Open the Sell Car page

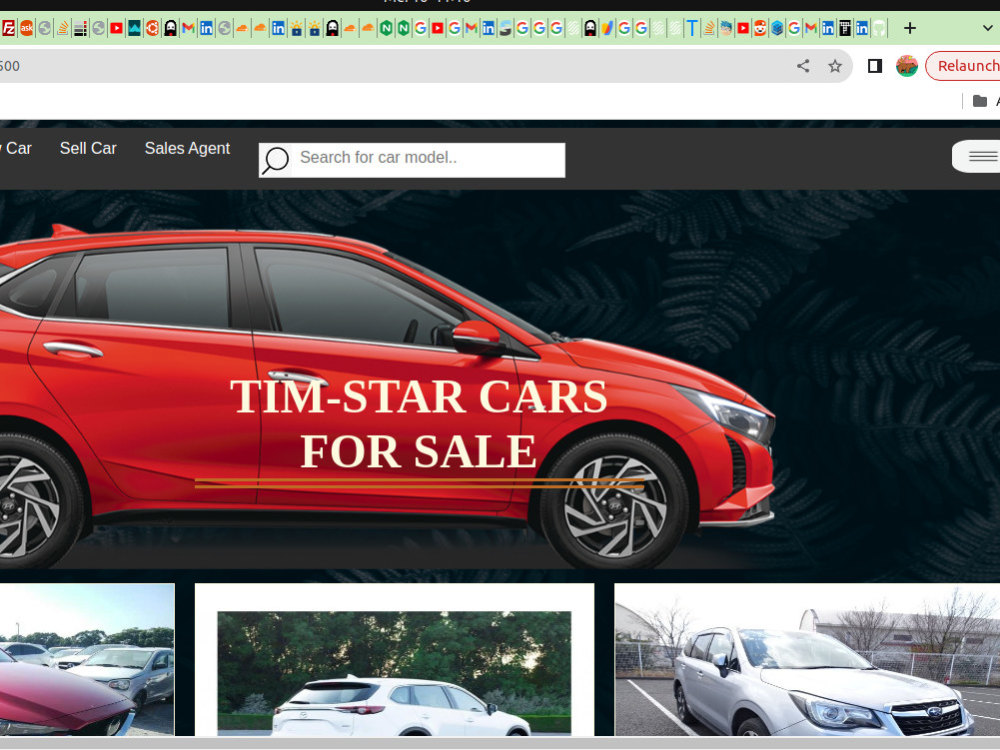88,148
